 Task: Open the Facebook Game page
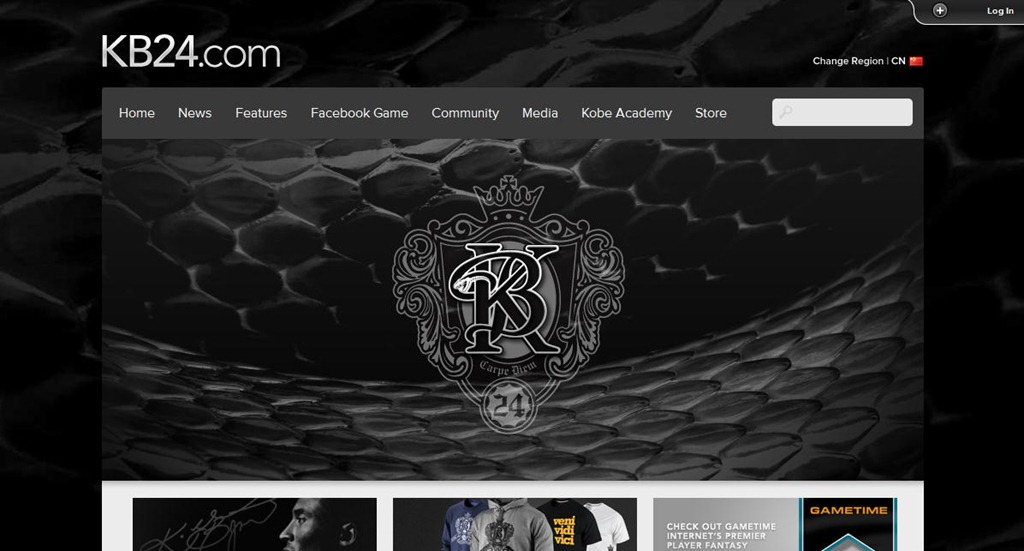(x=359, y=113)
